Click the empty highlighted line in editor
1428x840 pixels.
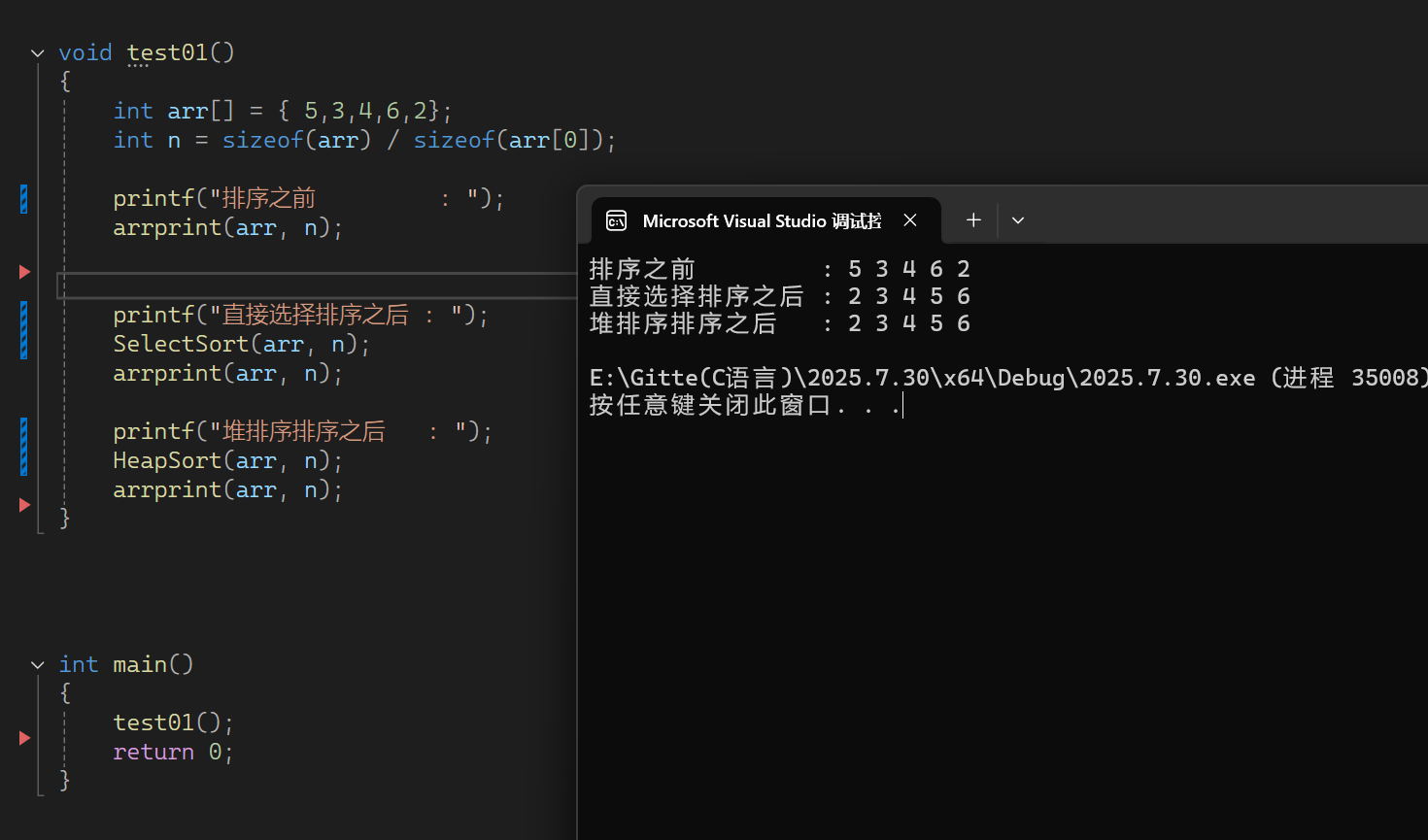[317, 286]
